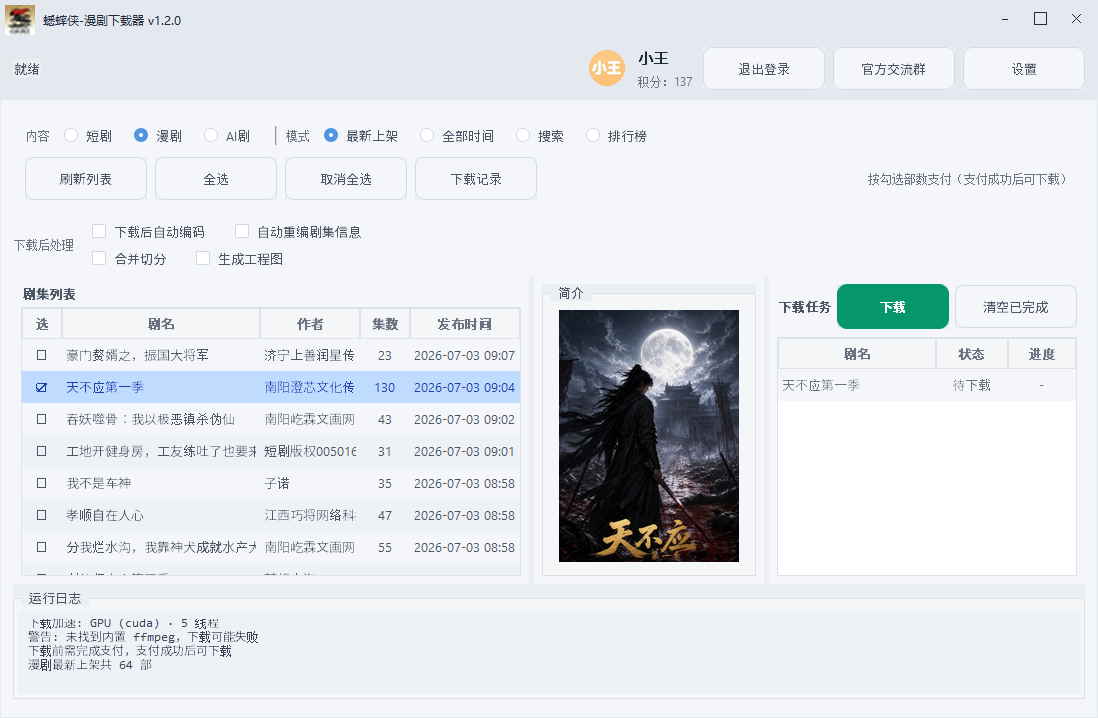Screen dimensions: 1098x718
Task: Open the 下载记录 button
Action: click(x=476, y=179)
